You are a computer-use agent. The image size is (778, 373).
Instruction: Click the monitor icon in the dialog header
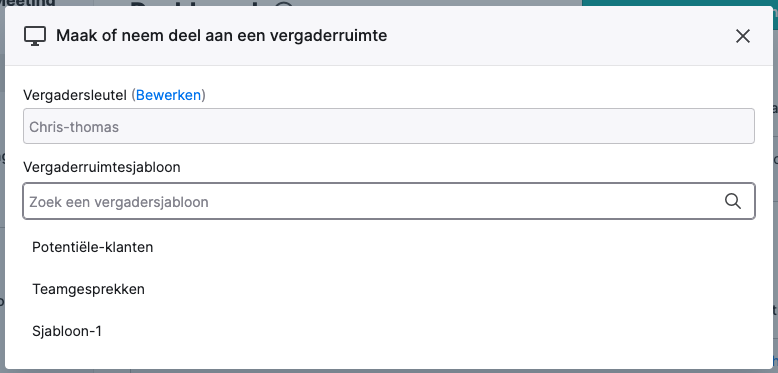tap(35, 36)
